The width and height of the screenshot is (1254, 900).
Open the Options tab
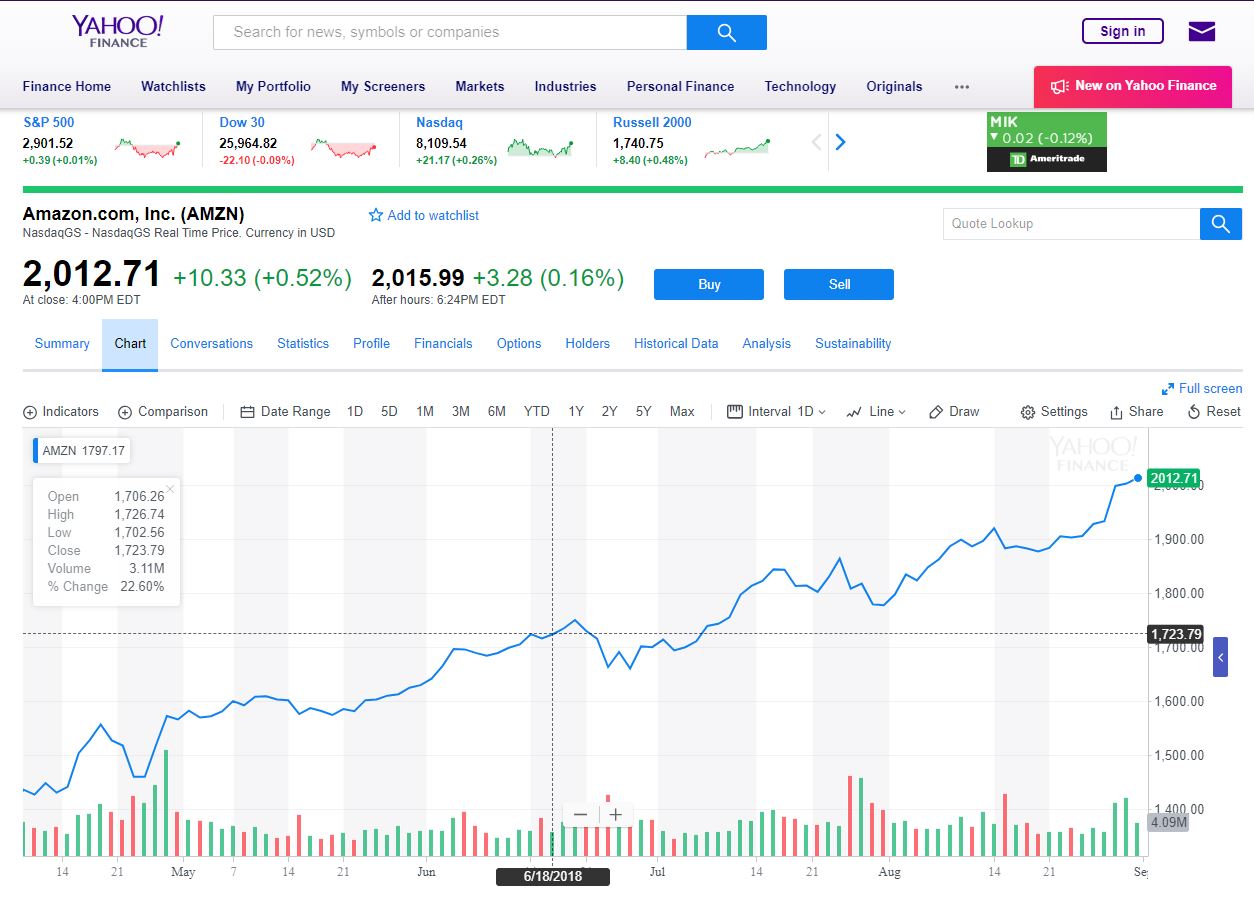tap(519, 344)
